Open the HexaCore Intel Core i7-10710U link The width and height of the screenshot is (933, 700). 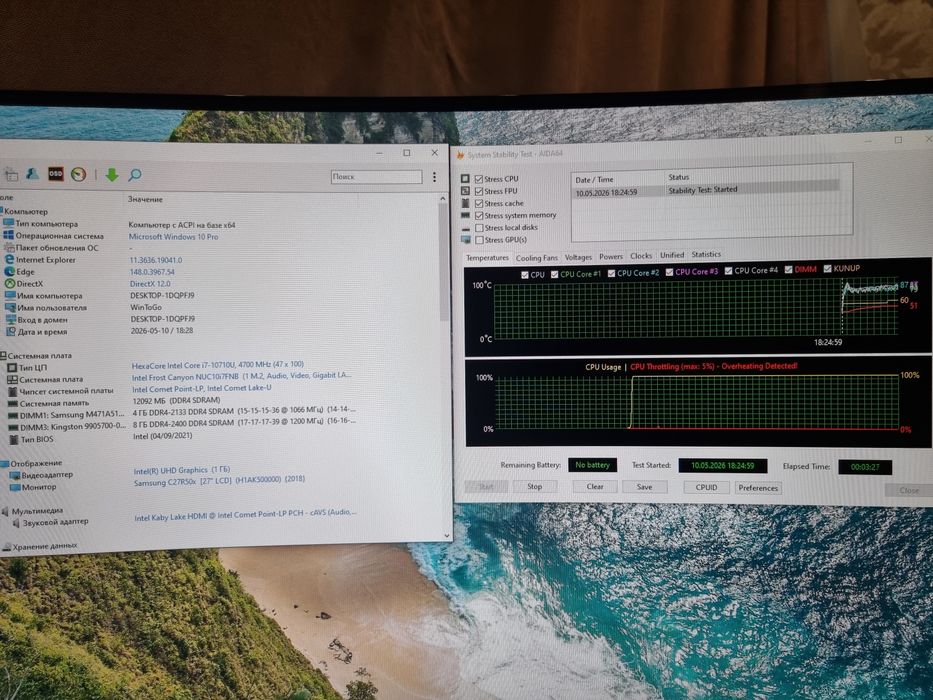218,364
